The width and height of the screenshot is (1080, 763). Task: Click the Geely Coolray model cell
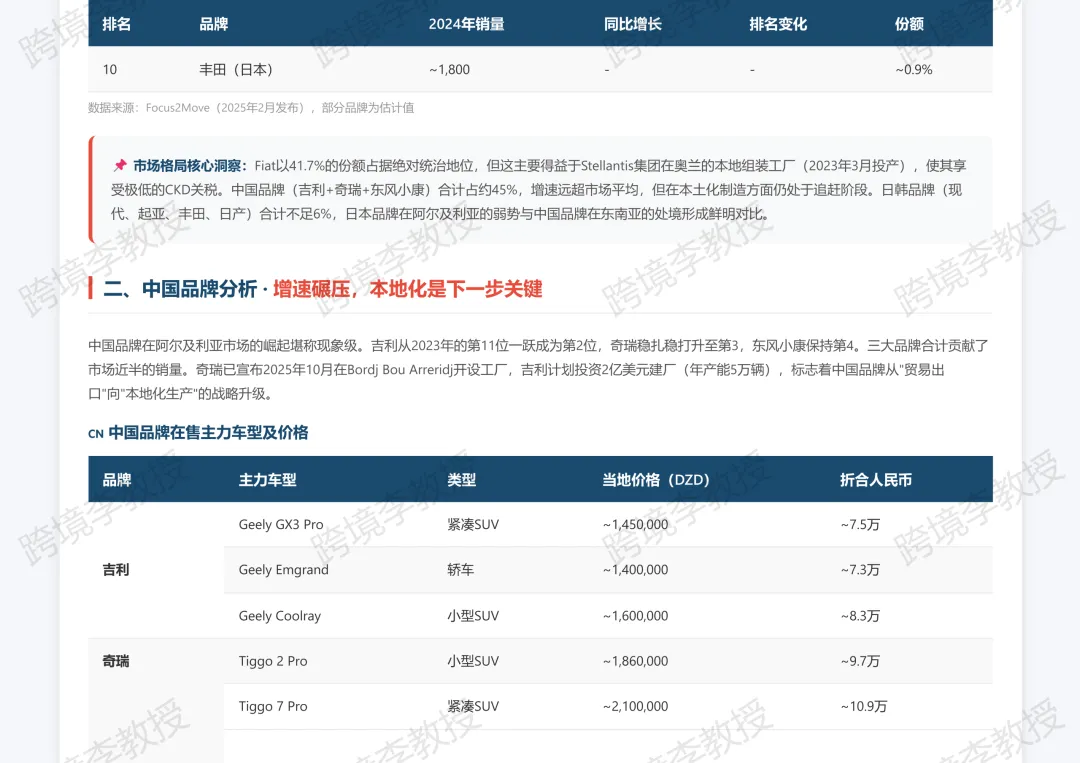click(x=280, y=616)
